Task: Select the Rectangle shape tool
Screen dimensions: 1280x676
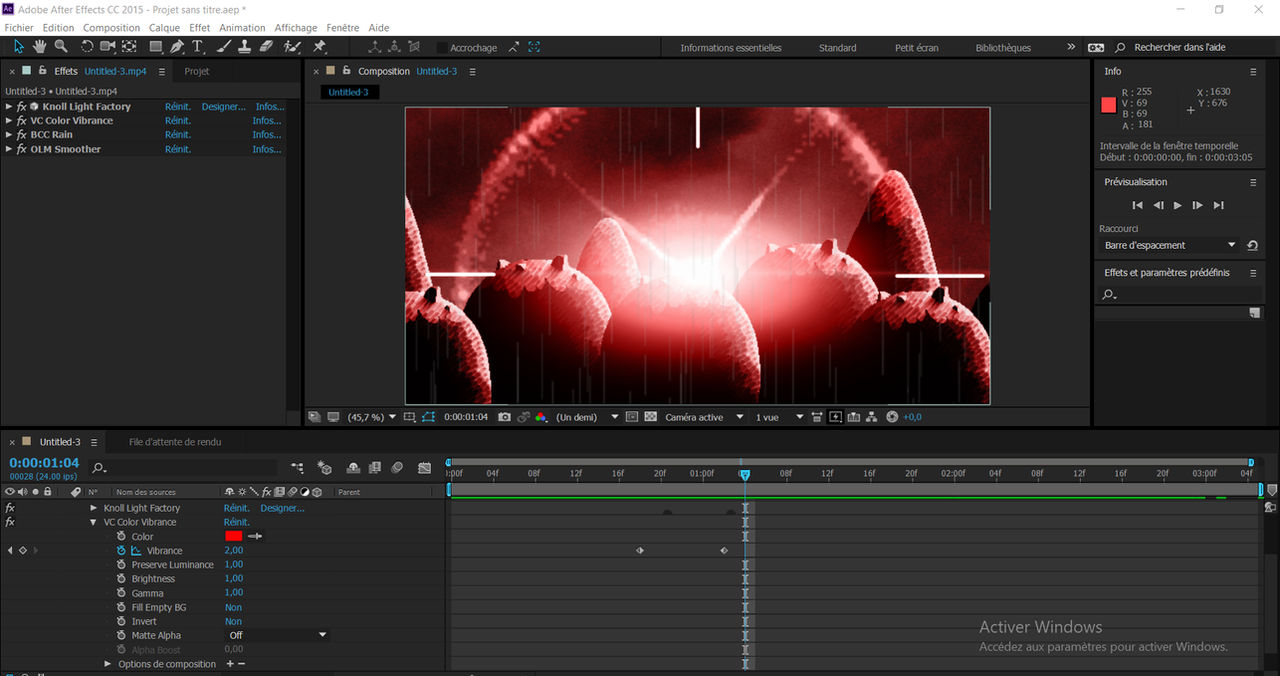Action: [156, 47]
